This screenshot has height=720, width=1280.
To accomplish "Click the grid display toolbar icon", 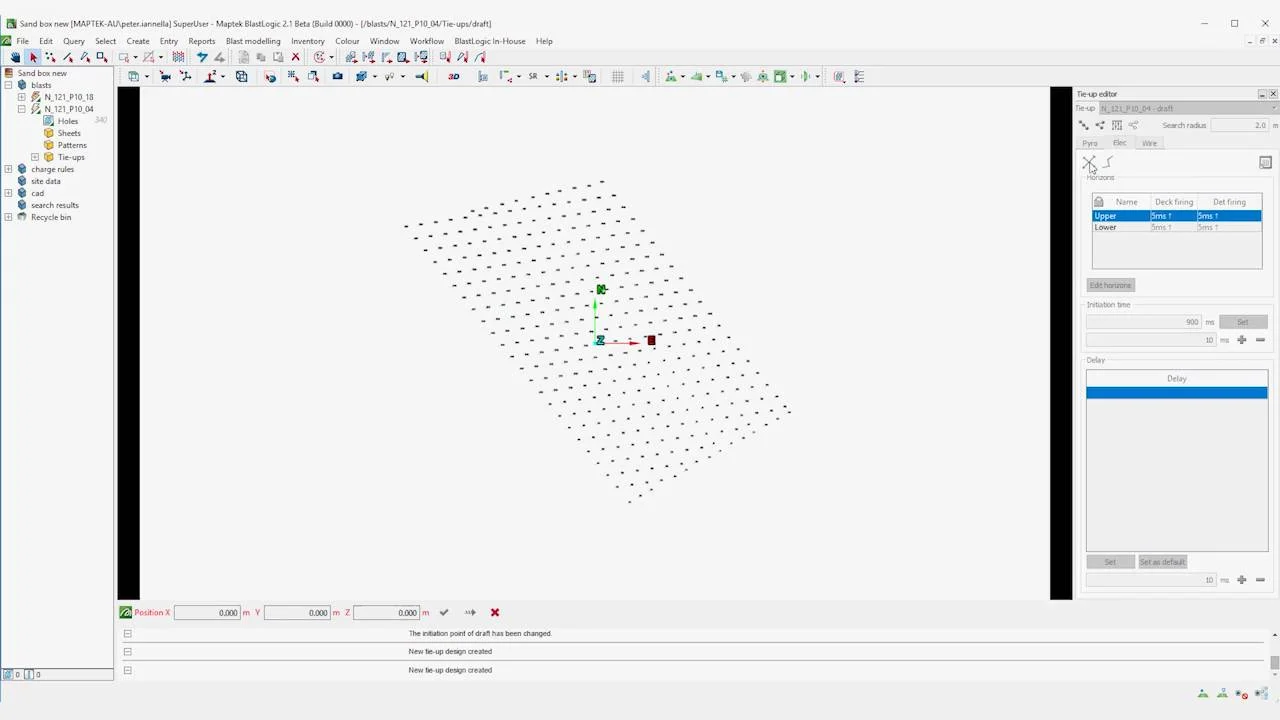I will tap(617, 76).
